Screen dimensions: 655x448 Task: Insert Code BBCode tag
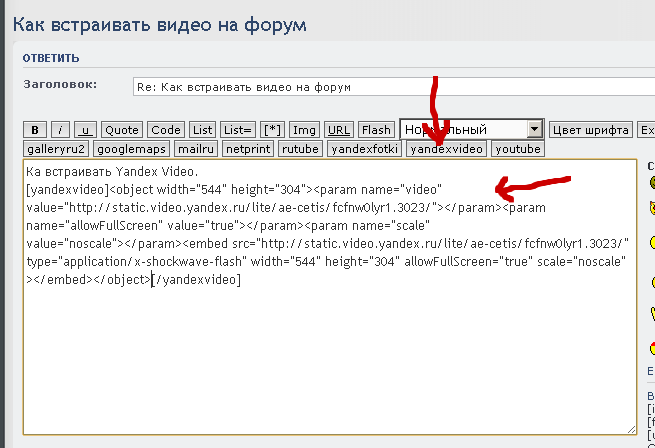166,130
